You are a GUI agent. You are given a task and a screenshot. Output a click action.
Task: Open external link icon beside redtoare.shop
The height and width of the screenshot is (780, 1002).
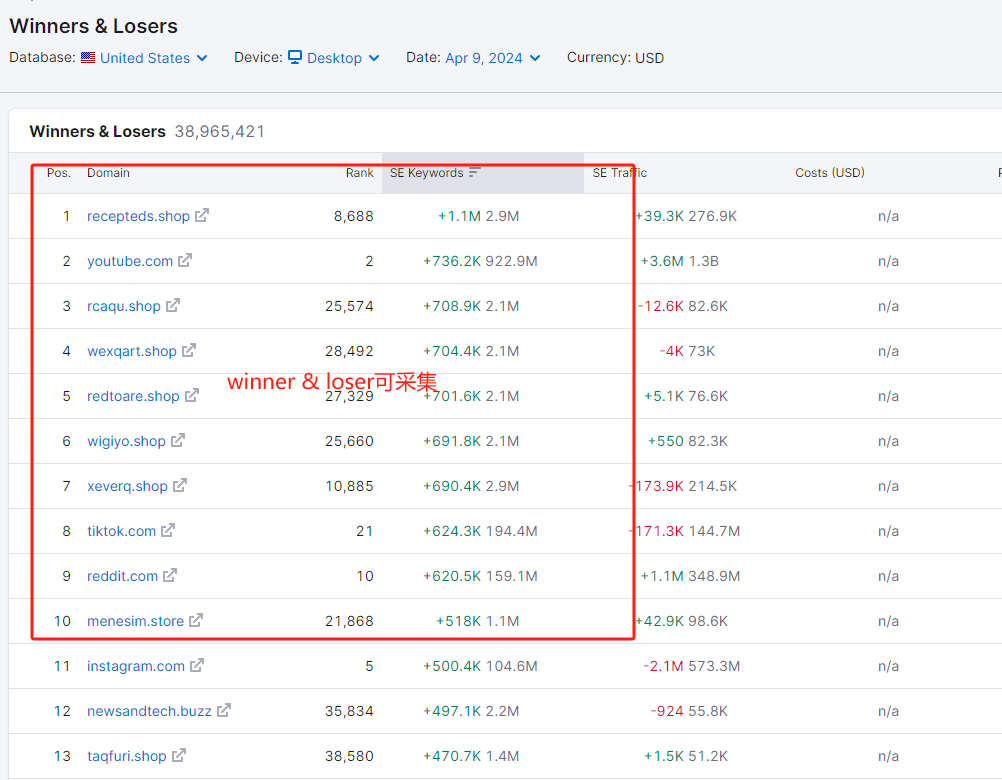(x=192, y=395)
